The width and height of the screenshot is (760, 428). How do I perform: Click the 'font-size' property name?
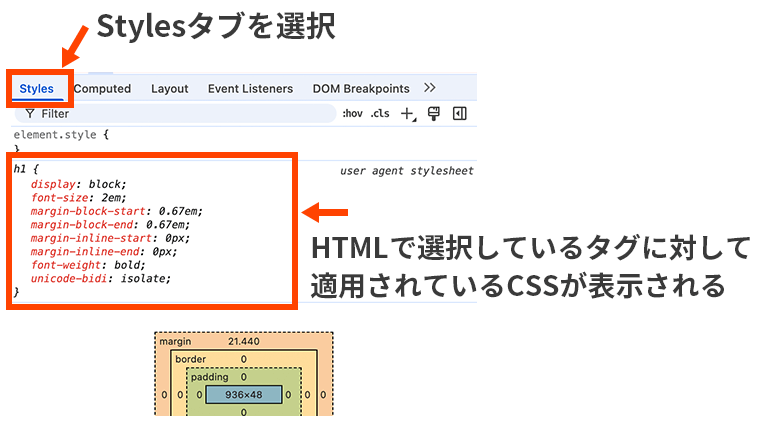pos(60,198)
